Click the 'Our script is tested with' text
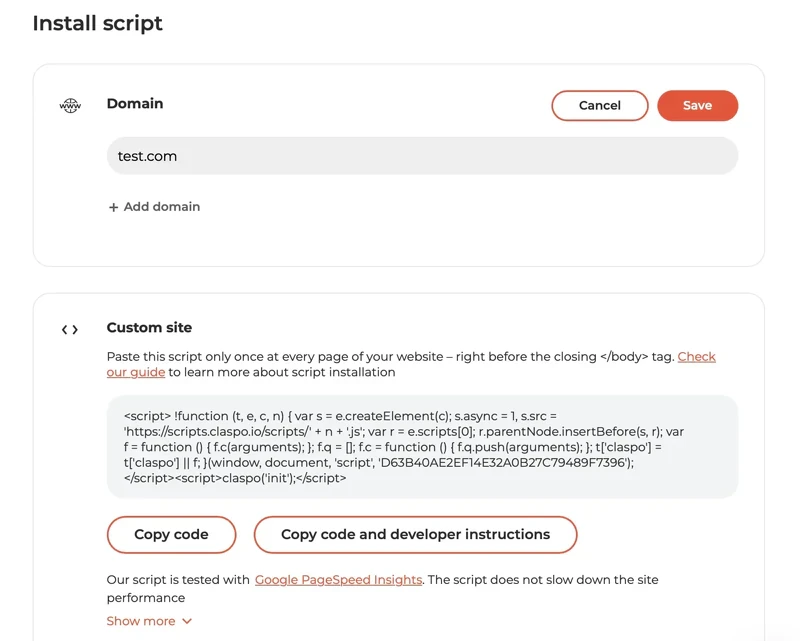Viewport: 800px width, 641px height. click(178, 579)
